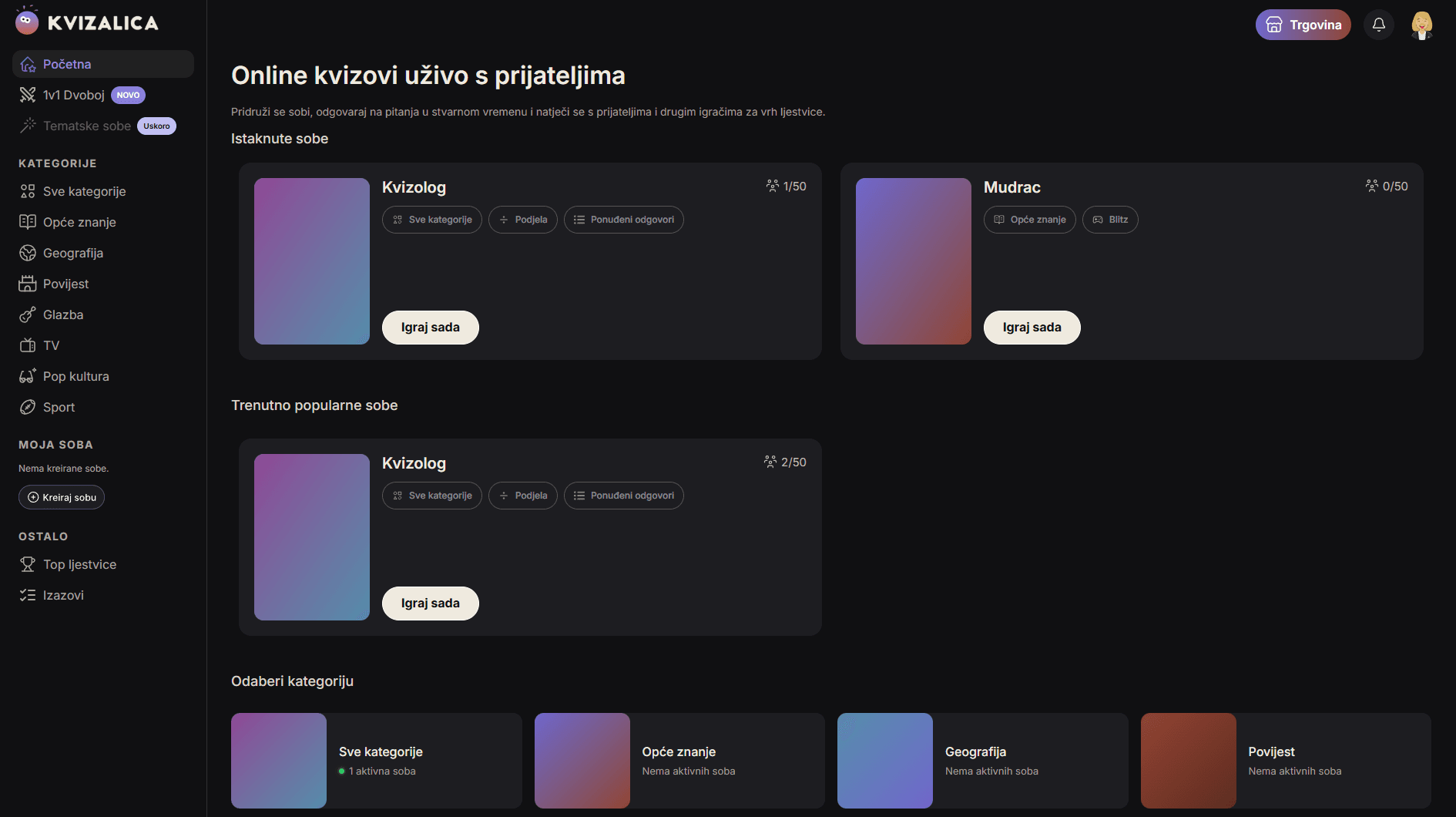The width and height of the screenshot is (1456, 817).
Task: Click the Sve kategorije grid icon in sidebar
Action: 28,191
